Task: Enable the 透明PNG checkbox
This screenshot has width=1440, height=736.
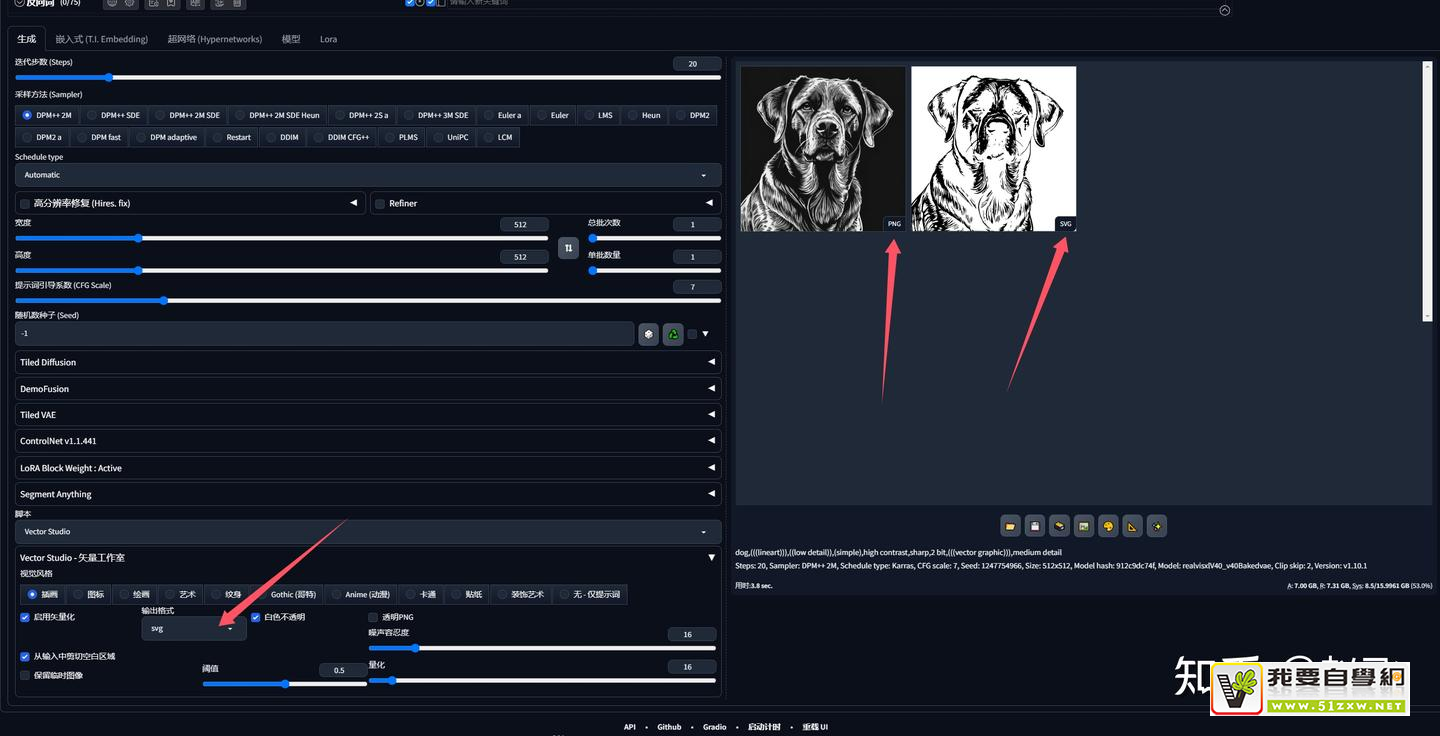Action: click(x=374, y=617)
